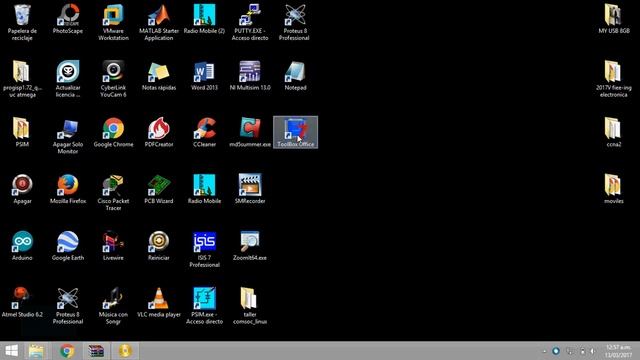Open the WinRAR taskbar icon

tap(96, 351)
